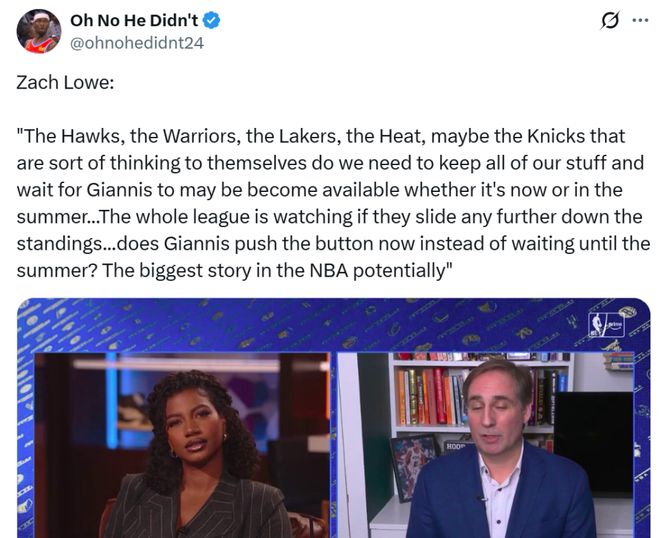Click the quote line starting "The Hawks, the Warriors"

[321, 136]
